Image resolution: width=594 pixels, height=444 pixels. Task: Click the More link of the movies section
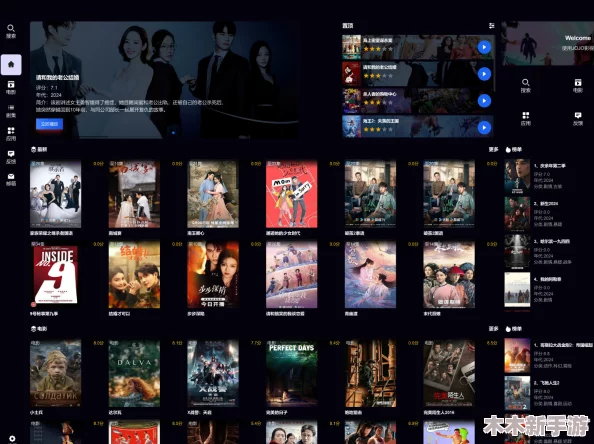[493, 329]
